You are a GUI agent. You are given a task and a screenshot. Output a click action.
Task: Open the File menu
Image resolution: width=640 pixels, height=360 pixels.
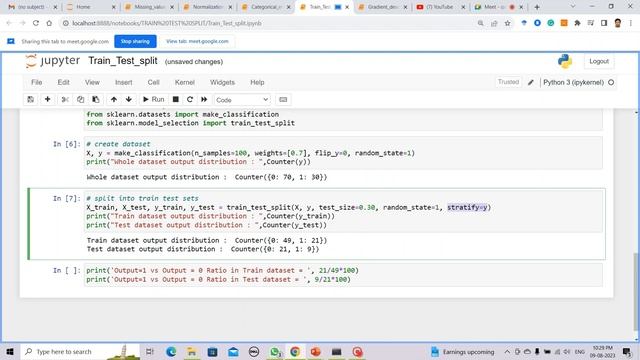pos(37,82)
